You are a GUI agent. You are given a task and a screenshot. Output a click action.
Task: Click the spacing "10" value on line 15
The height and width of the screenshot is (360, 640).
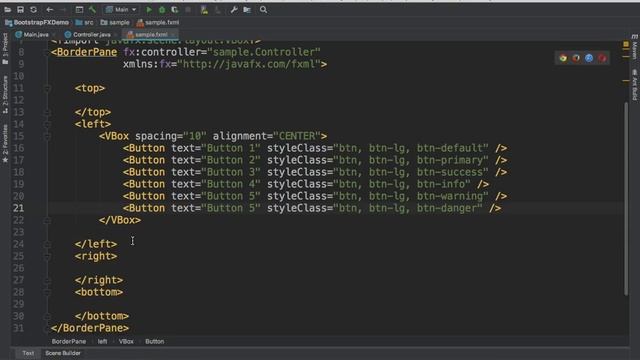[x=195, y=136]
